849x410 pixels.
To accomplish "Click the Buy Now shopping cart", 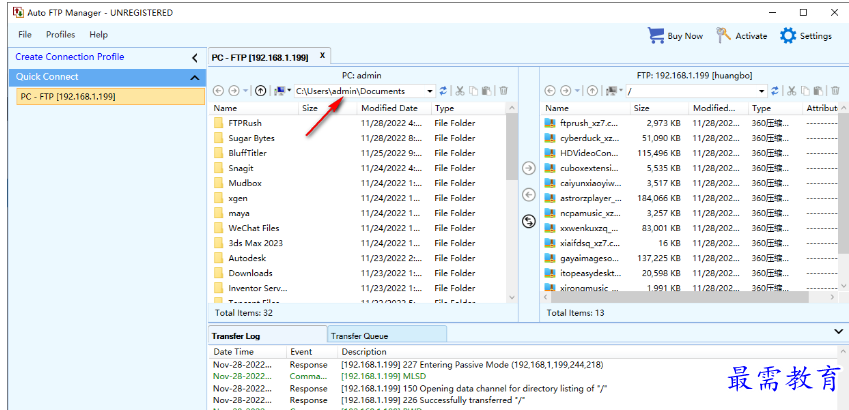I will pos(656,36).
